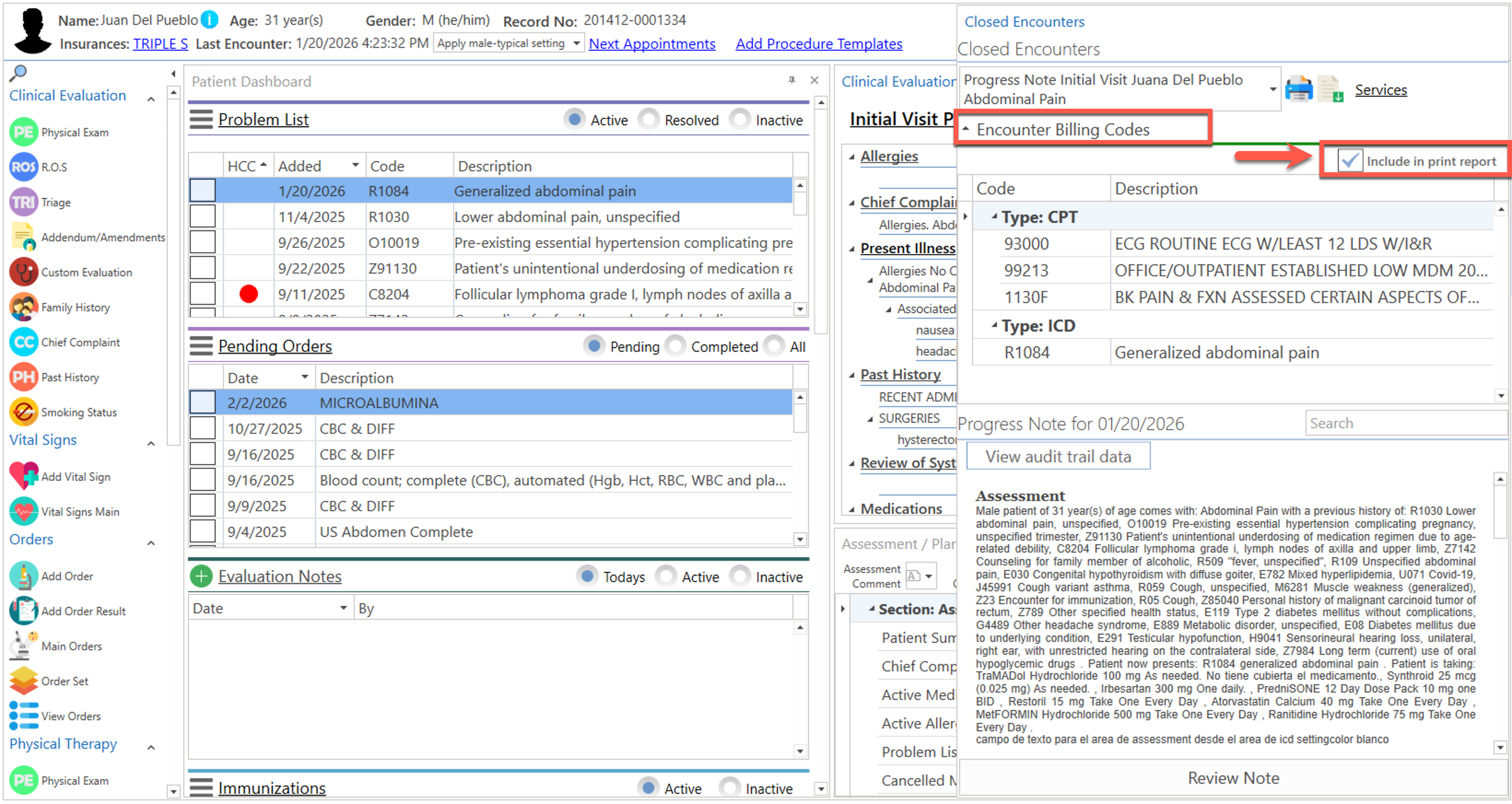This screenshot has width=1512, height=804.
Task: Open the Progress Note encounter selector dropdown
Action: [1272, 89]
